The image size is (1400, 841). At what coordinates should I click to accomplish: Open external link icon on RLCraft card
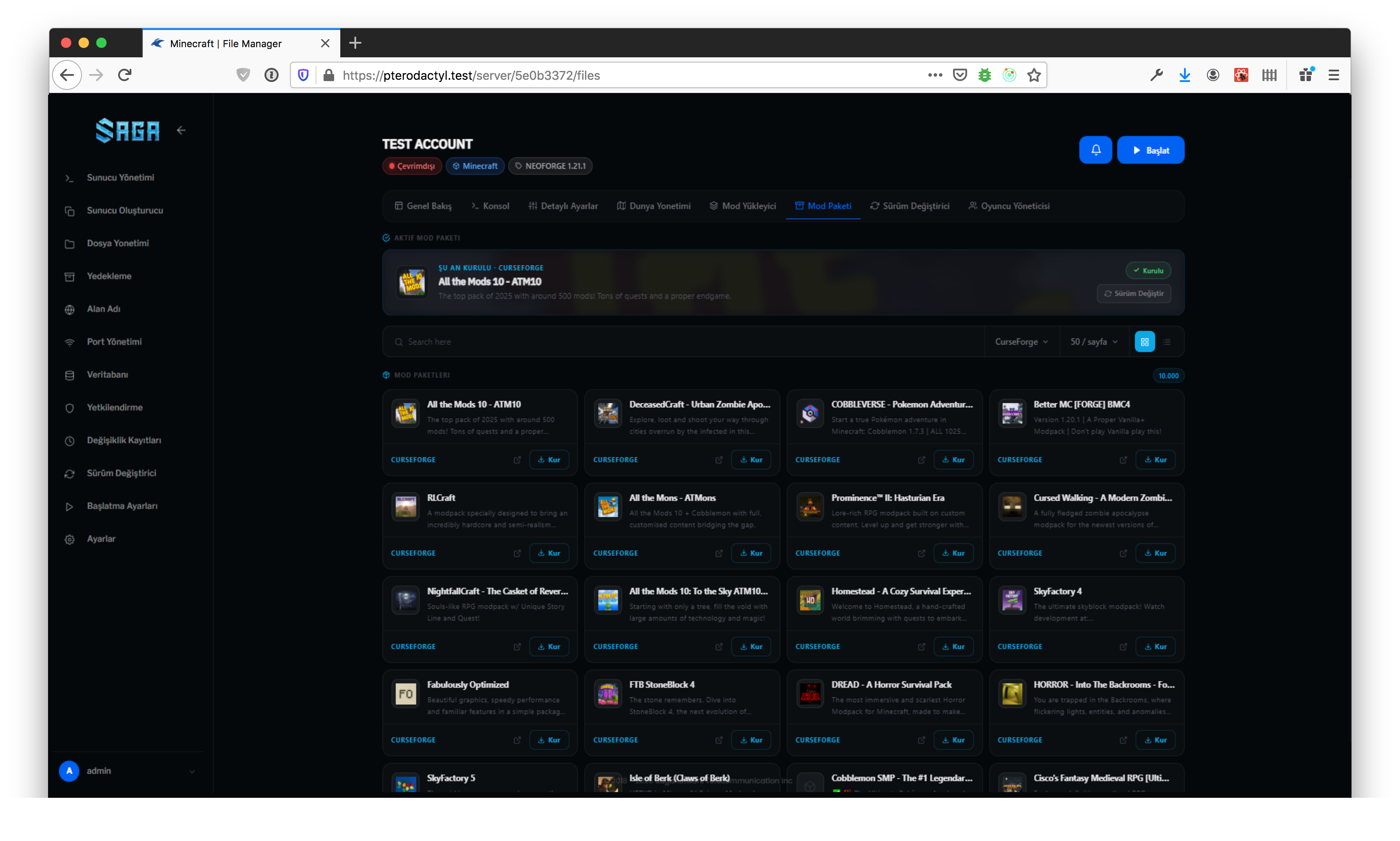pyautogui.click(x=517, y=553)
